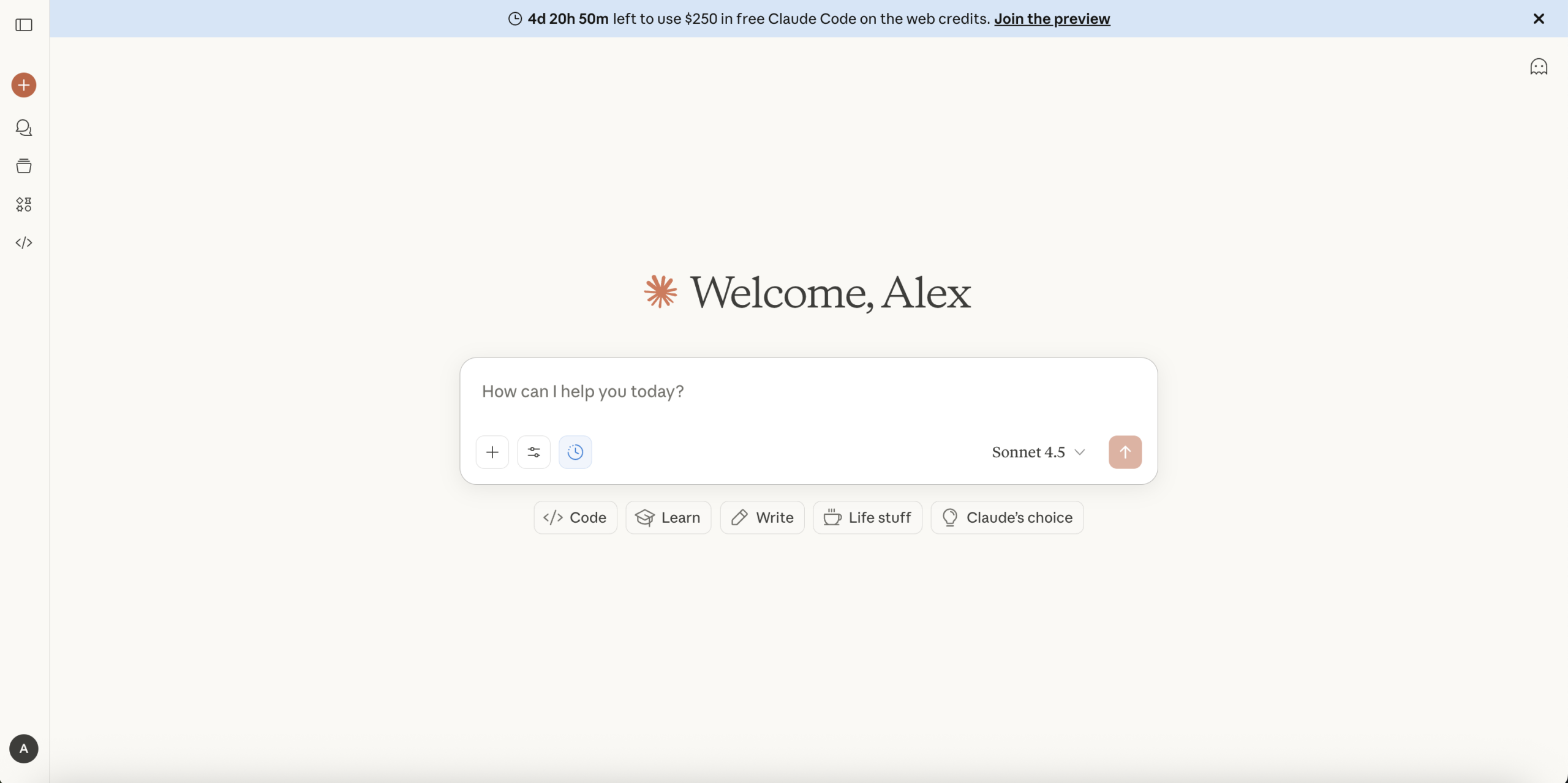
Task: Enable incognito ghost chat icon
Action: point(1539,67)
